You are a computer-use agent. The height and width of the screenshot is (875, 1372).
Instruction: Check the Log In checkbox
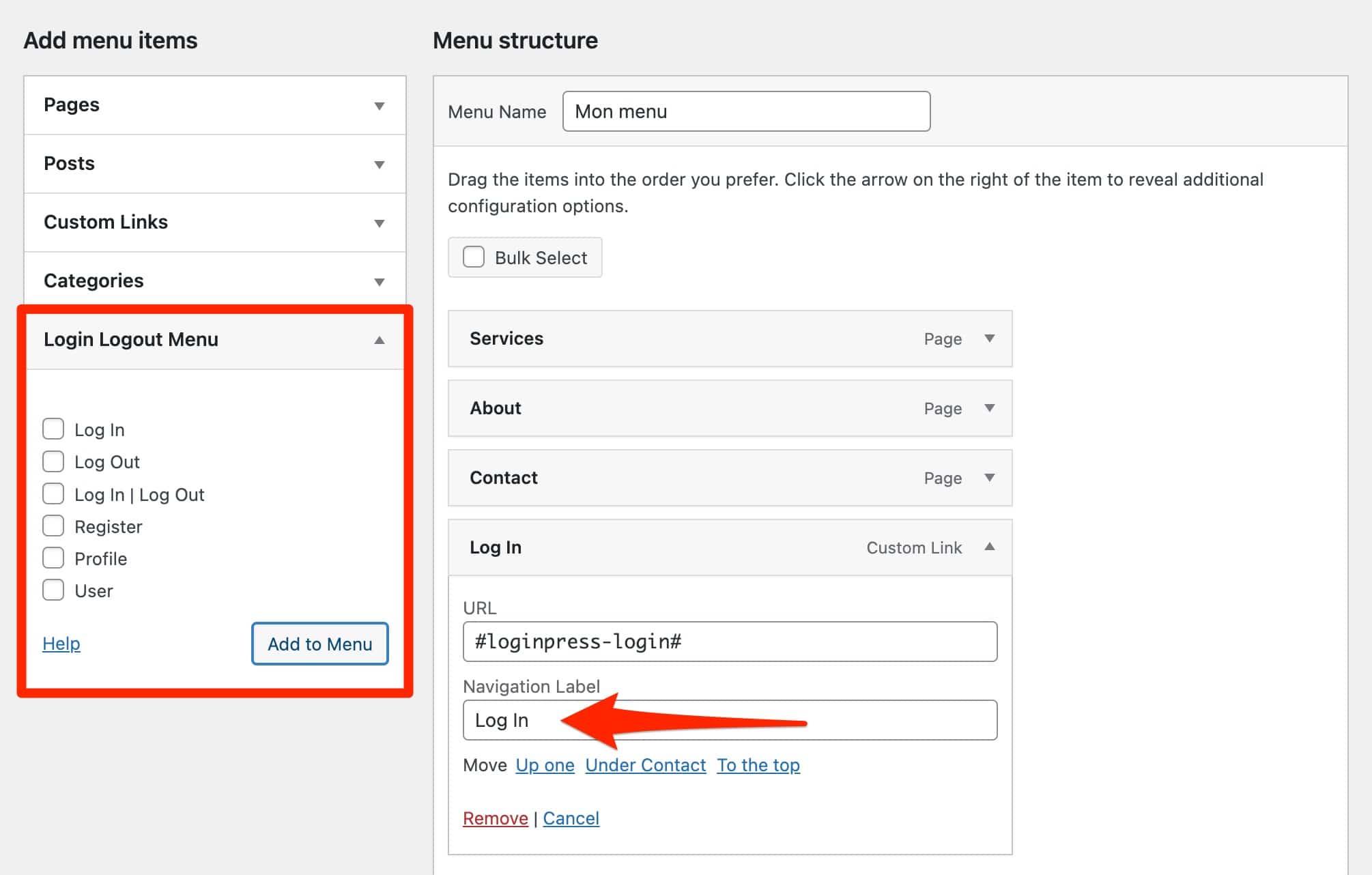(x=53, y=429)
